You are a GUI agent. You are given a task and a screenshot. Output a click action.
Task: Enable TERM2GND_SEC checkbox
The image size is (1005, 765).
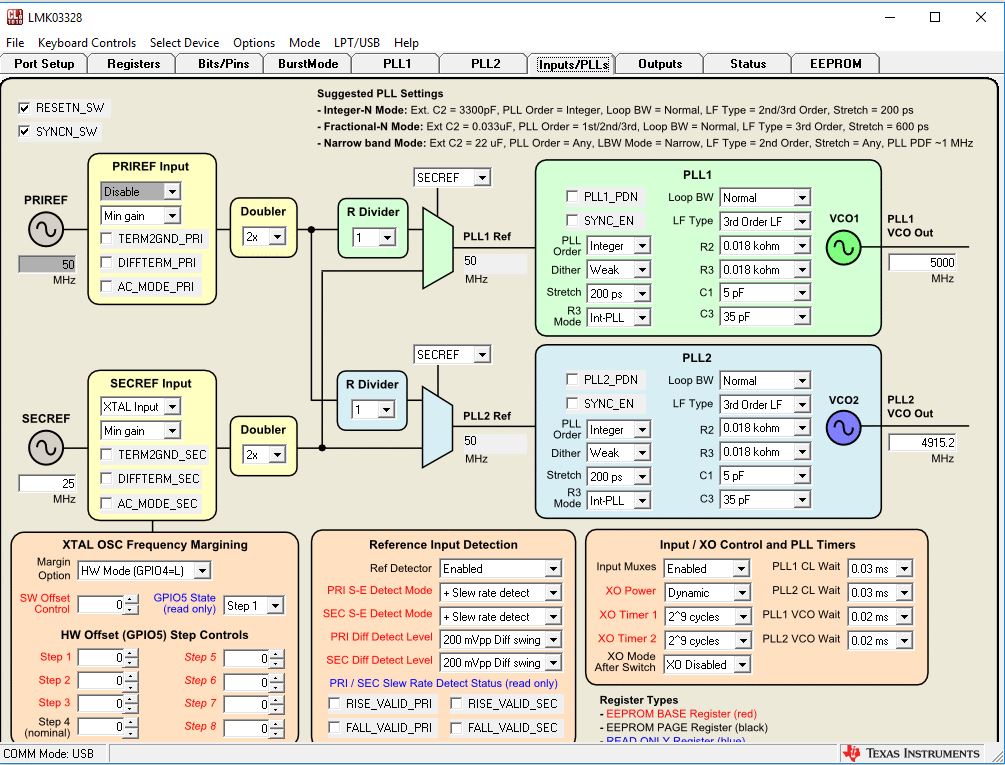[x=106, y=454]
